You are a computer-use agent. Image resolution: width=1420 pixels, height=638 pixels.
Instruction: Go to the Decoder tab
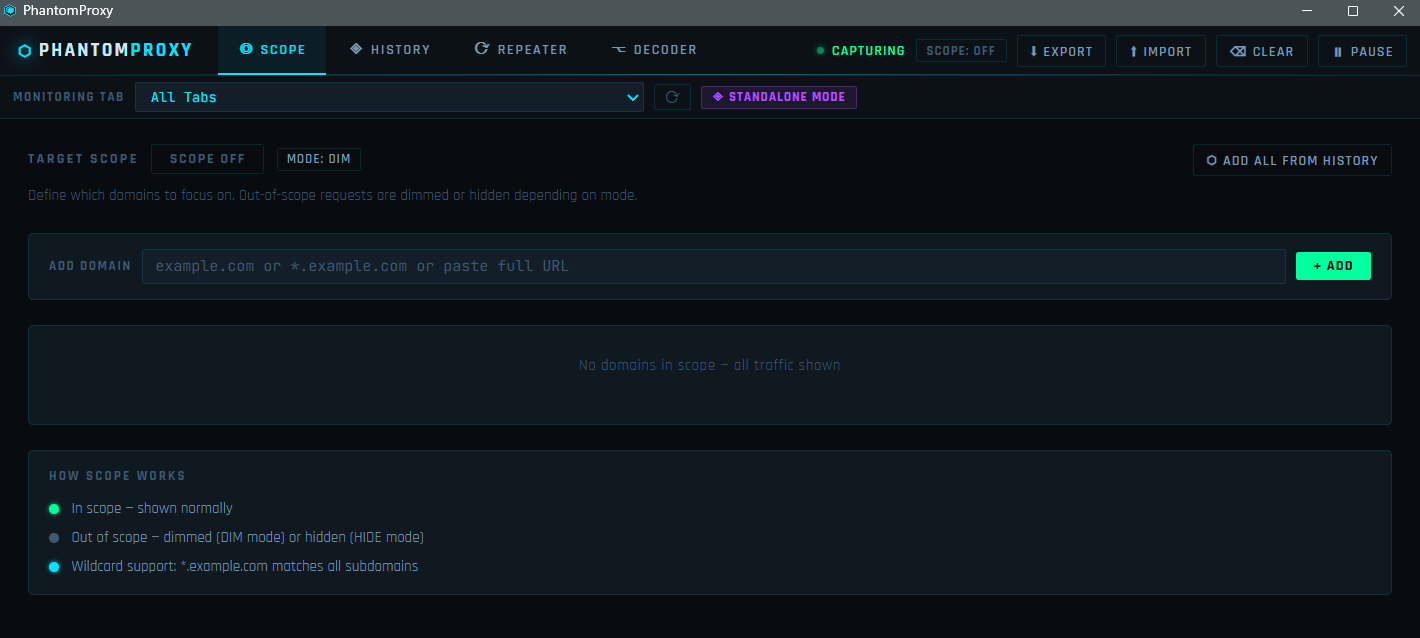click(654, 50)
